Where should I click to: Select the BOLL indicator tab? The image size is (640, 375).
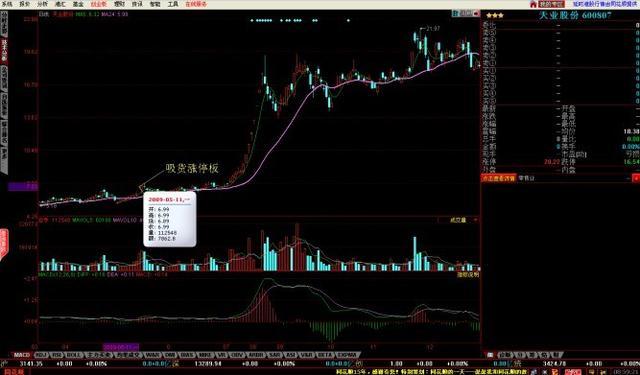tap(74, 355)
